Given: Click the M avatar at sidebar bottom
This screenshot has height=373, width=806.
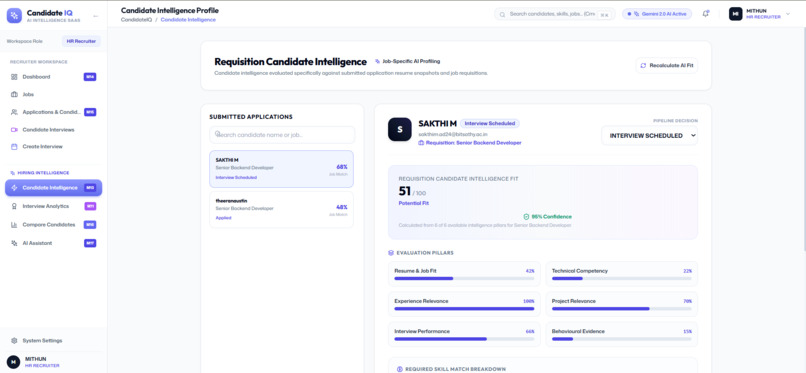Looking at the screenshot, I should point(13,362).
